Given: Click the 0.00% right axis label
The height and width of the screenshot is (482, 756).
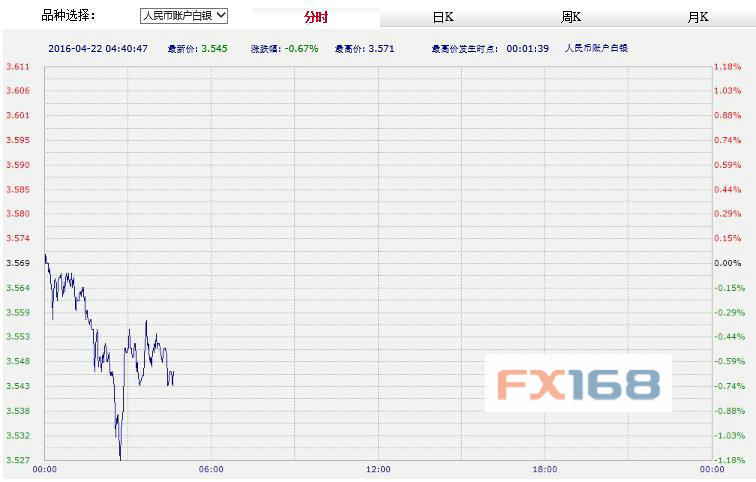Looking at the screenshot, I should (x=727, y=263).
